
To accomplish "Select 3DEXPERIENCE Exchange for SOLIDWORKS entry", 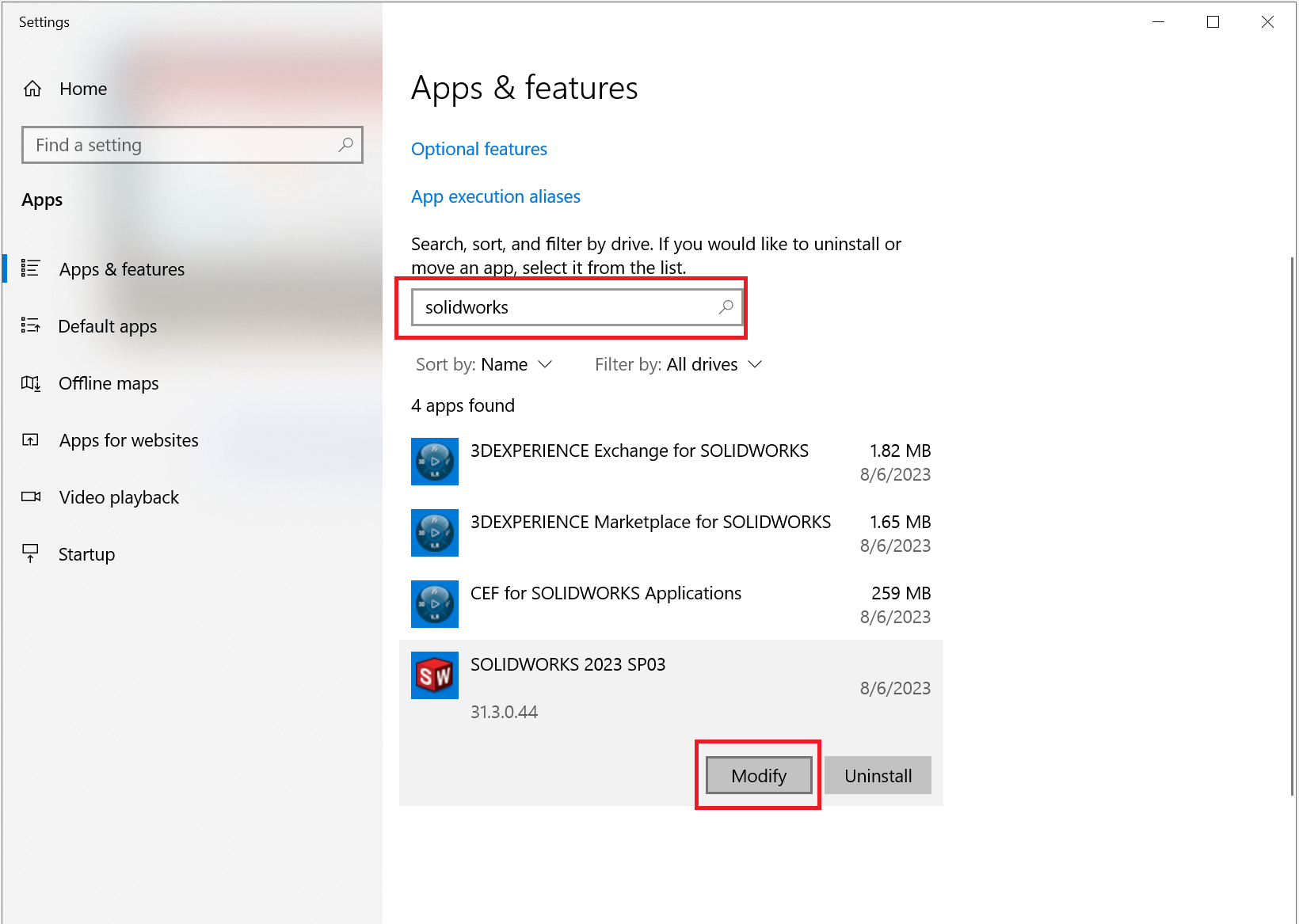I will (x=671, y=462).
